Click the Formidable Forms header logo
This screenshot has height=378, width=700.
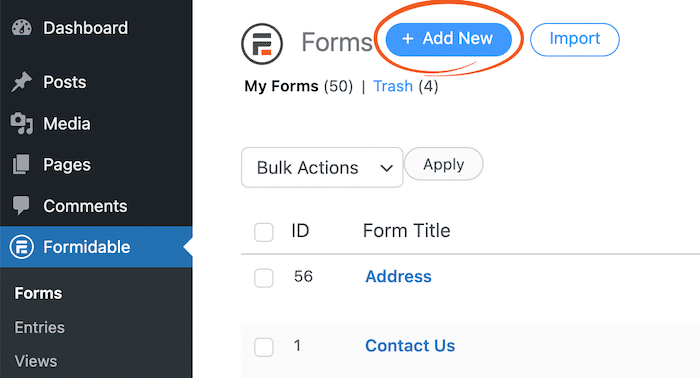pos(262,44)
